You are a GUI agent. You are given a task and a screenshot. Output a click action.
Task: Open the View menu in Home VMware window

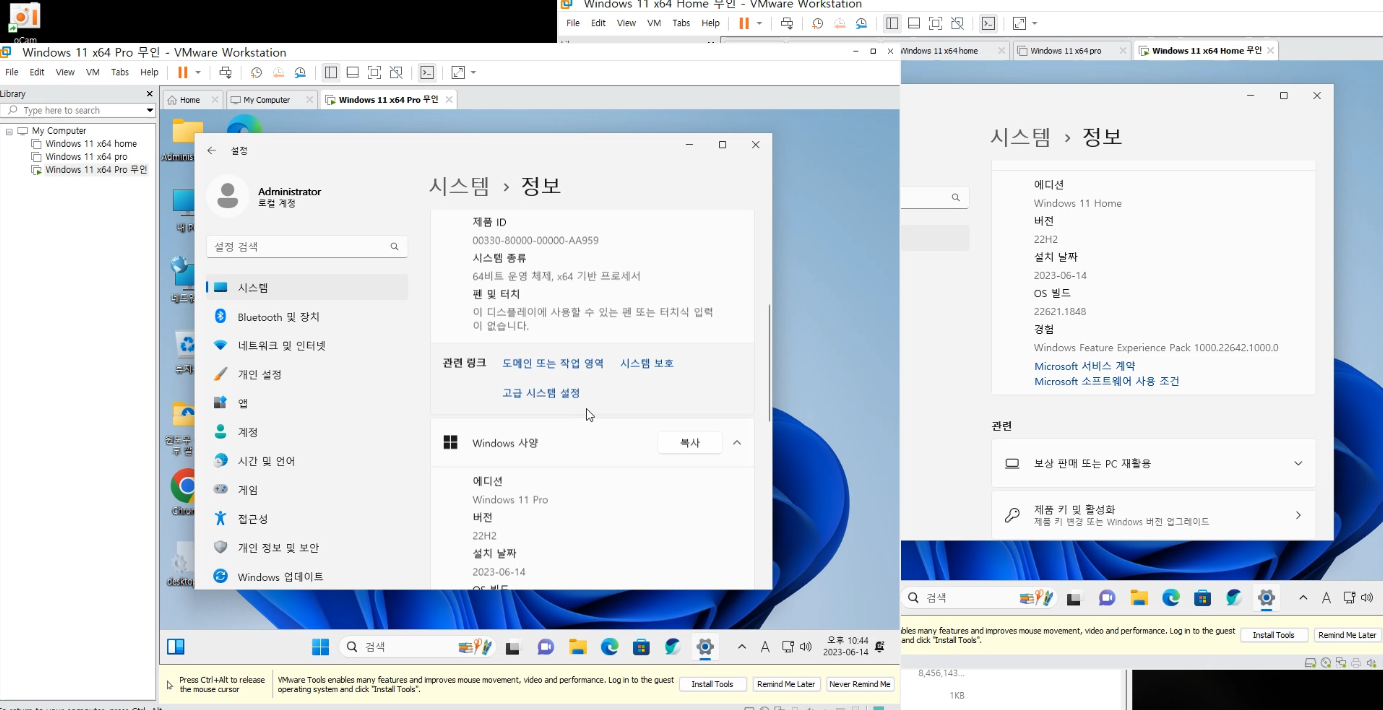tap(625, 22)
